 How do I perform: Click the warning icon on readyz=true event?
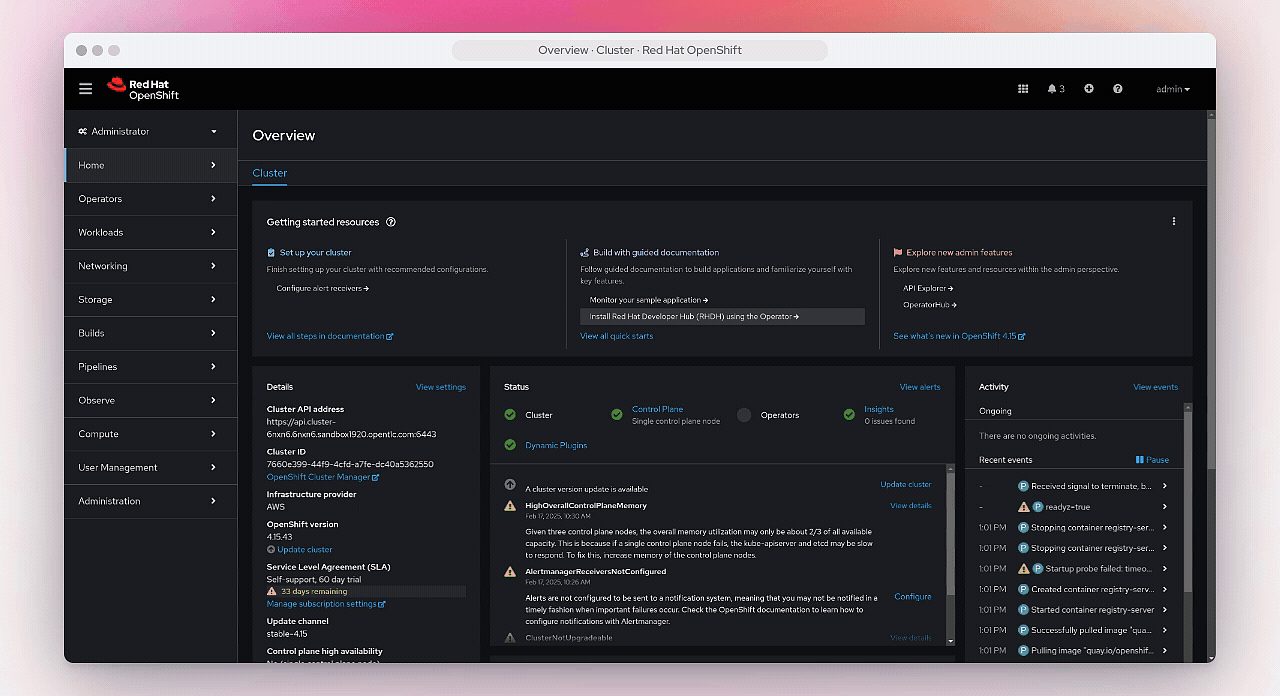point(1023,507)
